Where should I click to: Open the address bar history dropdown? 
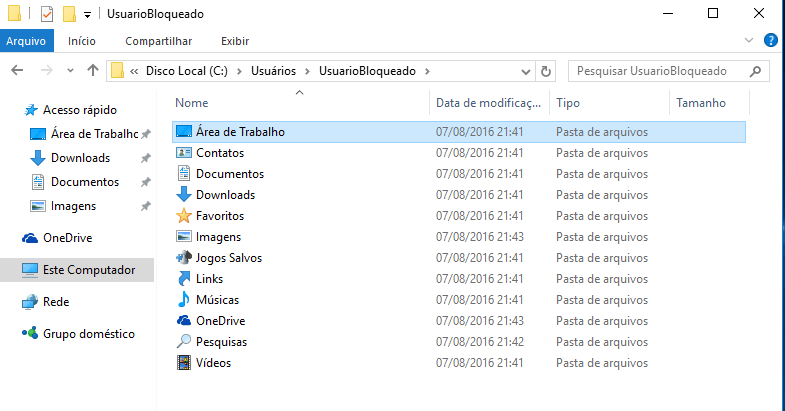526,72
